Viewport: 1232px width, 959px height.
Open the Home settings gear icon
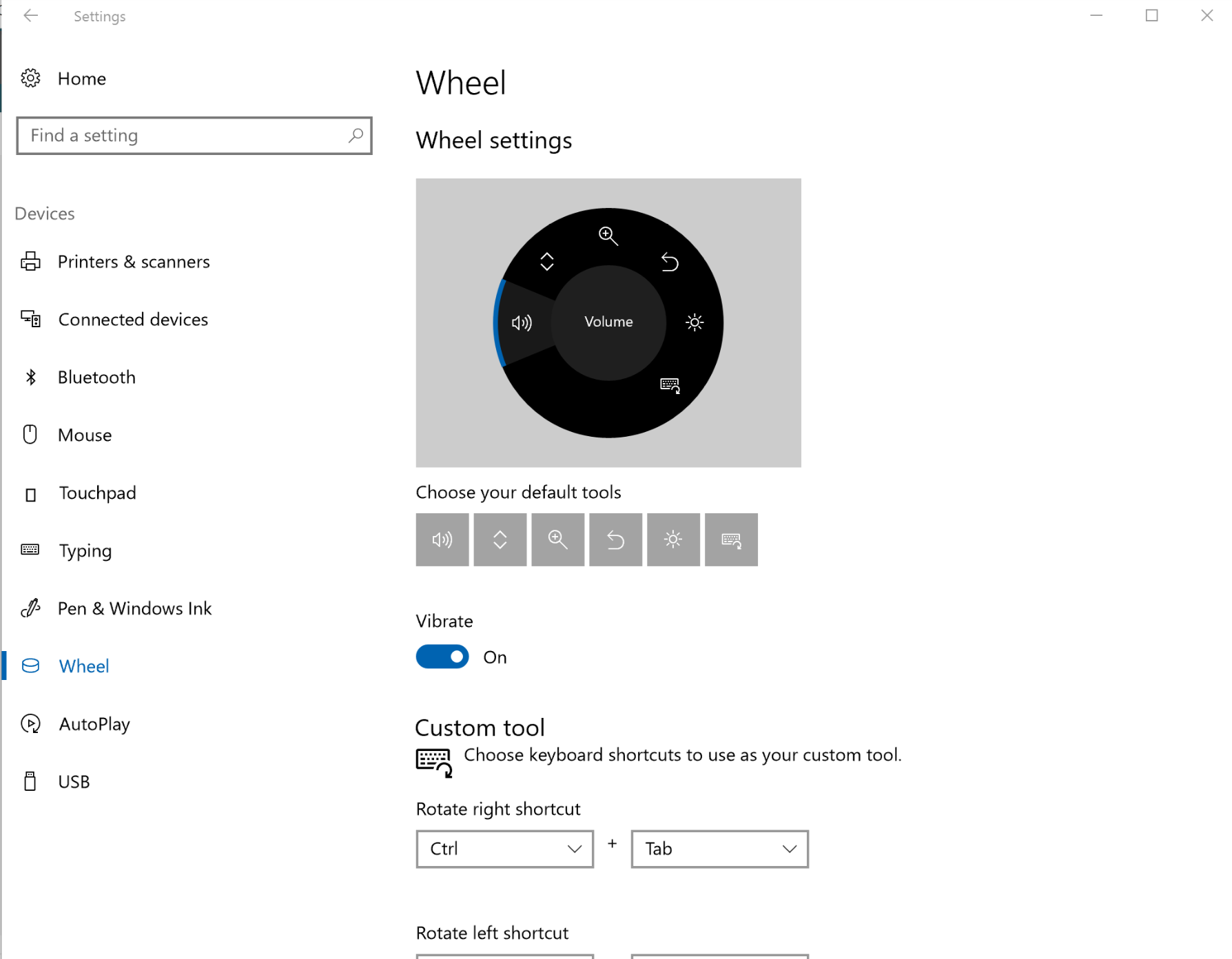coord(30,79)
